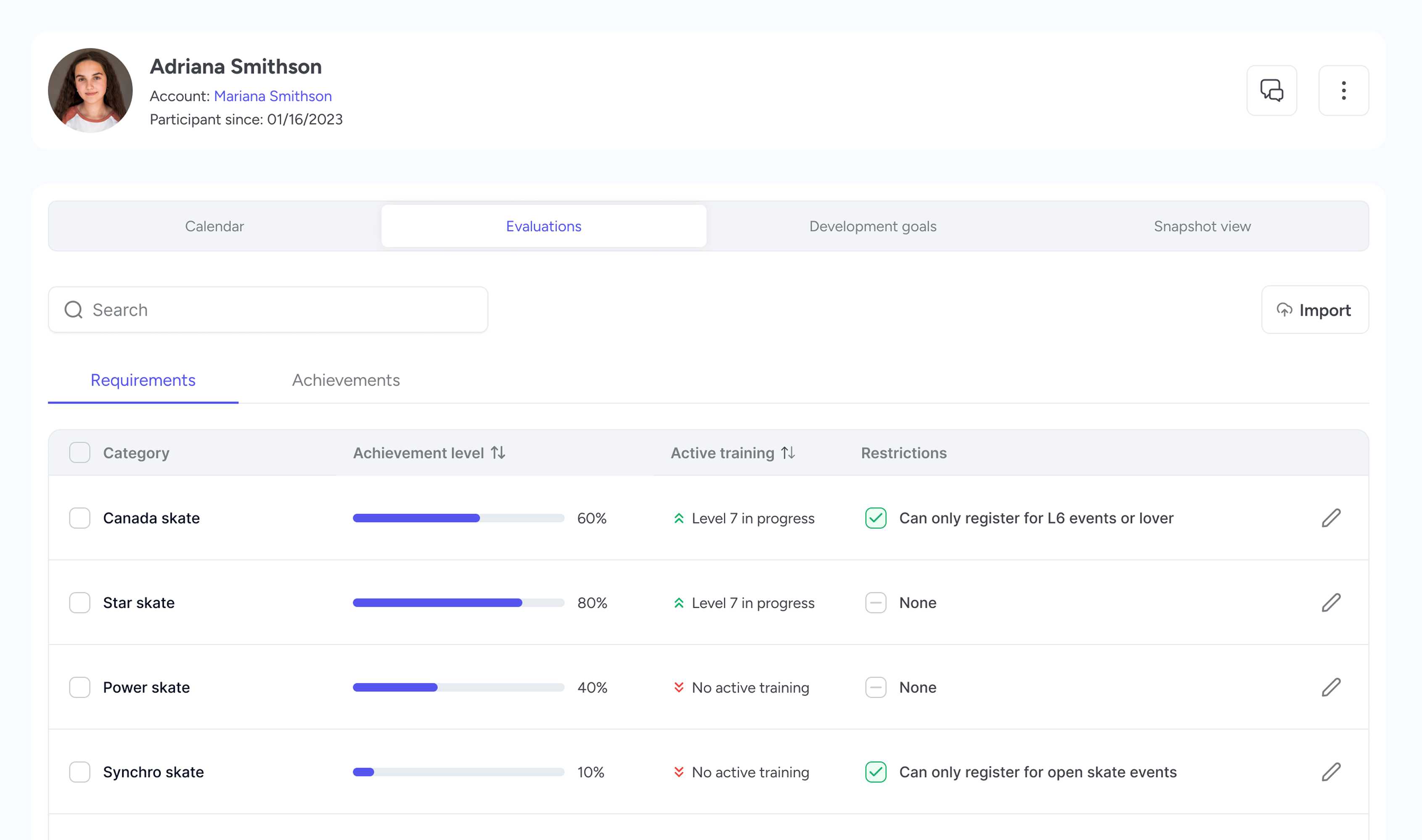The image size is (1422, 840).
Task: Click 'No active training' in Power skate row
Action: pos(750,687)
